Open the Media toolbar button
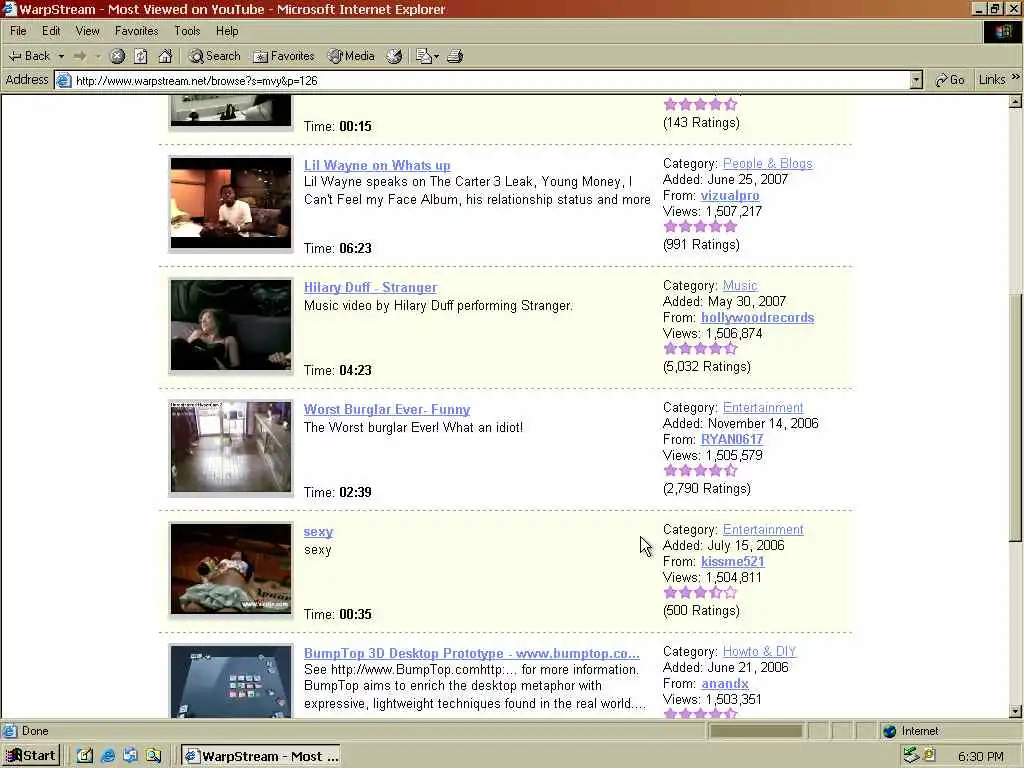This screenshot has height=768, width=1024. pos(351,56)
